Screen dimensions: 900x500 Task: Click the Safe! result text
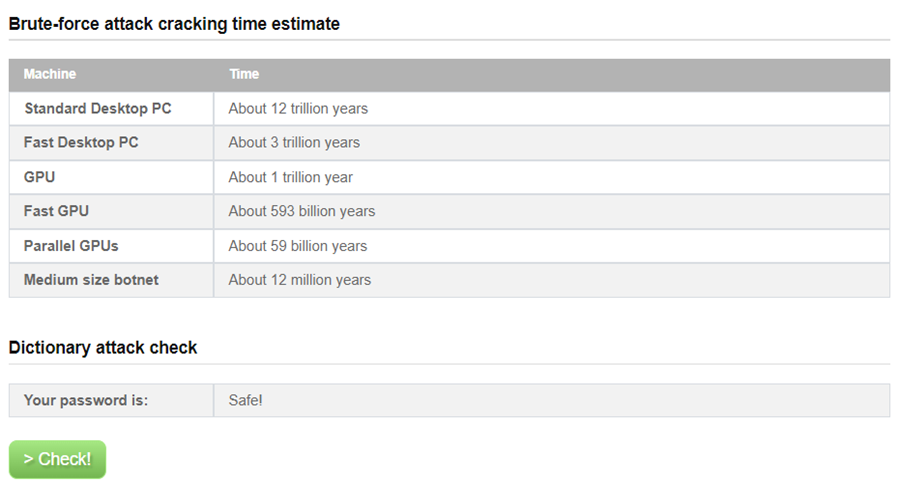click(245, 400)
